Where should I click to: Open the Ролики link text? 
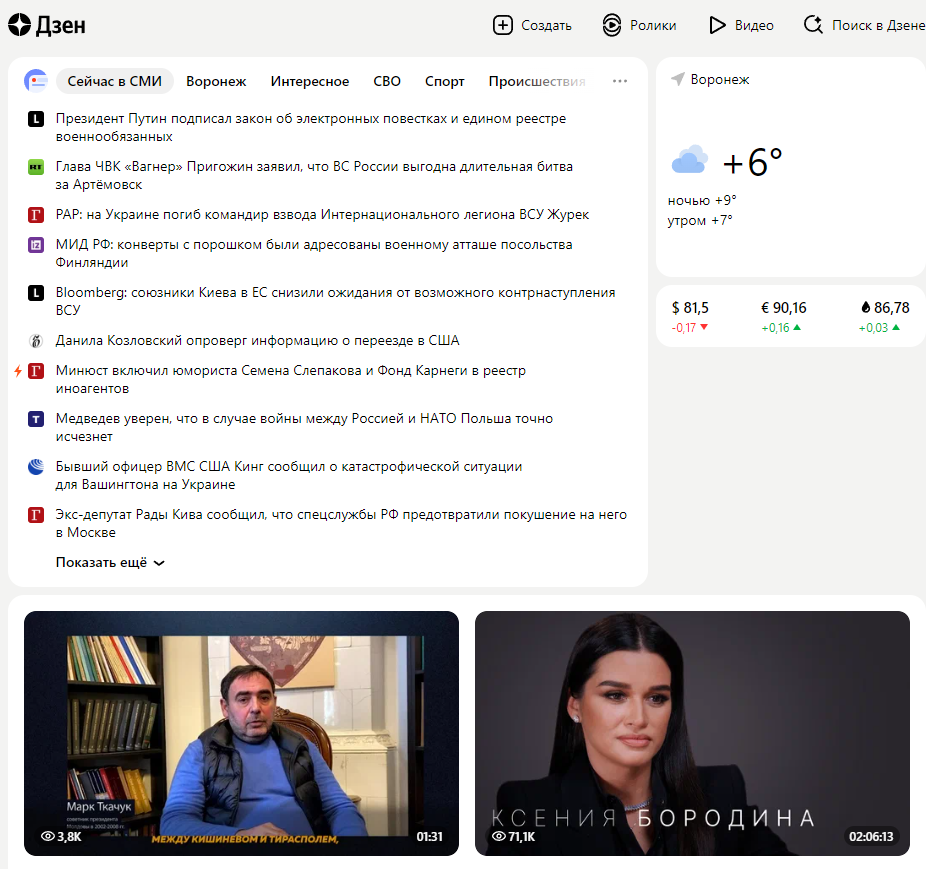coord(653,25)
